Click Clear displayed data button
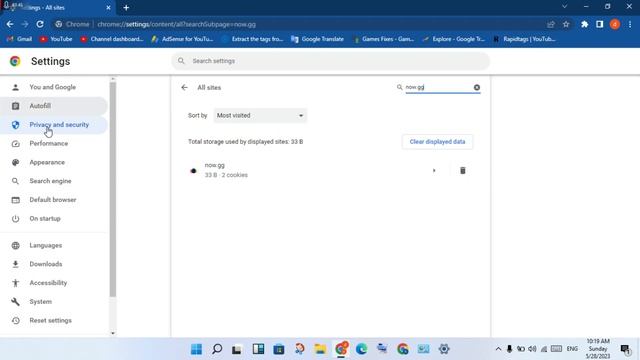Screen dimensions: 640x360 437,142
